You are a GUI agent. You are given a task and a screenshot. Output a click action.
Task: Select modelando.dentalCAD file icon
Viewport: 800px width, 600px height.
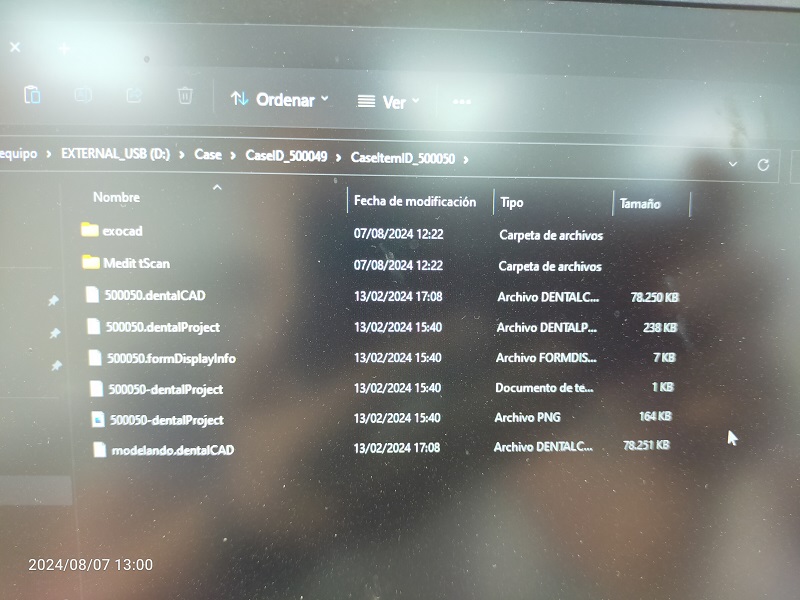tap(99, 449)
